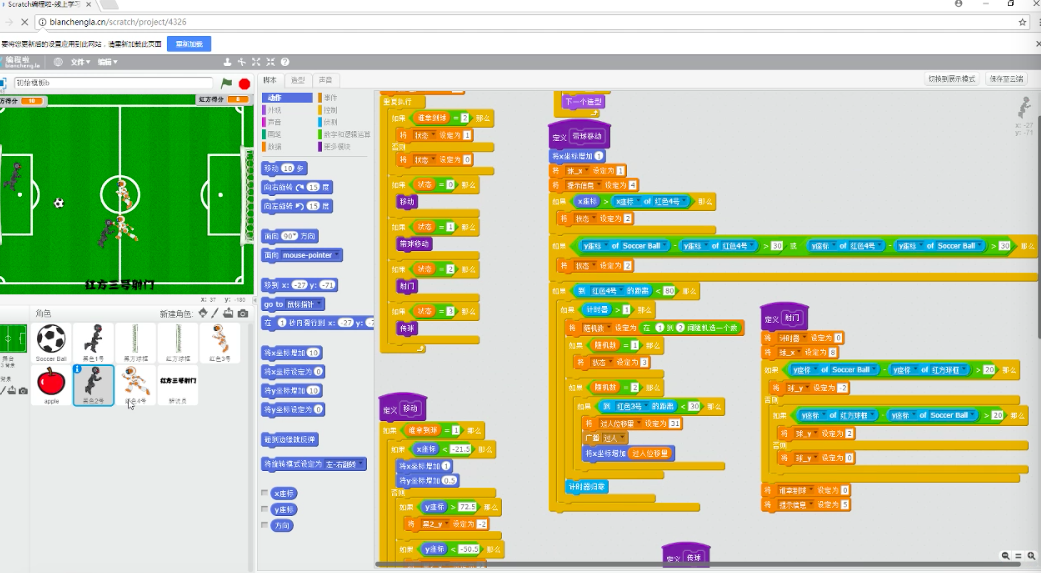This screenshot has width=1041, height=573.
Task: Enable the y坐标 reporter checkbox
Action: point(264,509)
